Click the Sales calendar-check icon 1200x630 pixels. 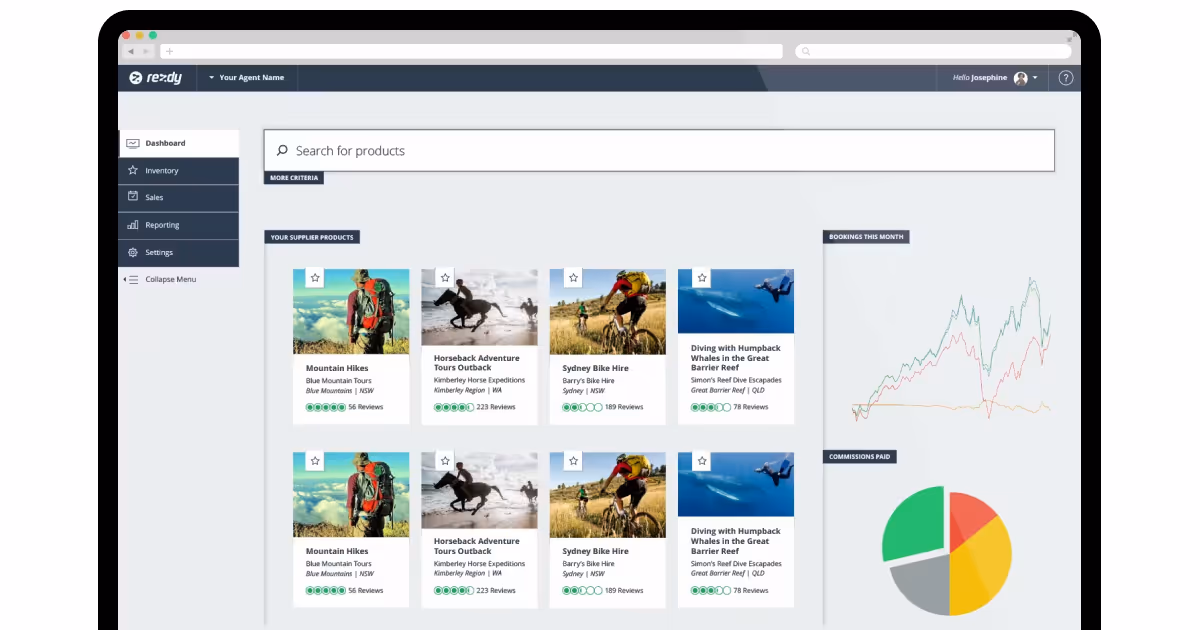(x=133, y=197)
